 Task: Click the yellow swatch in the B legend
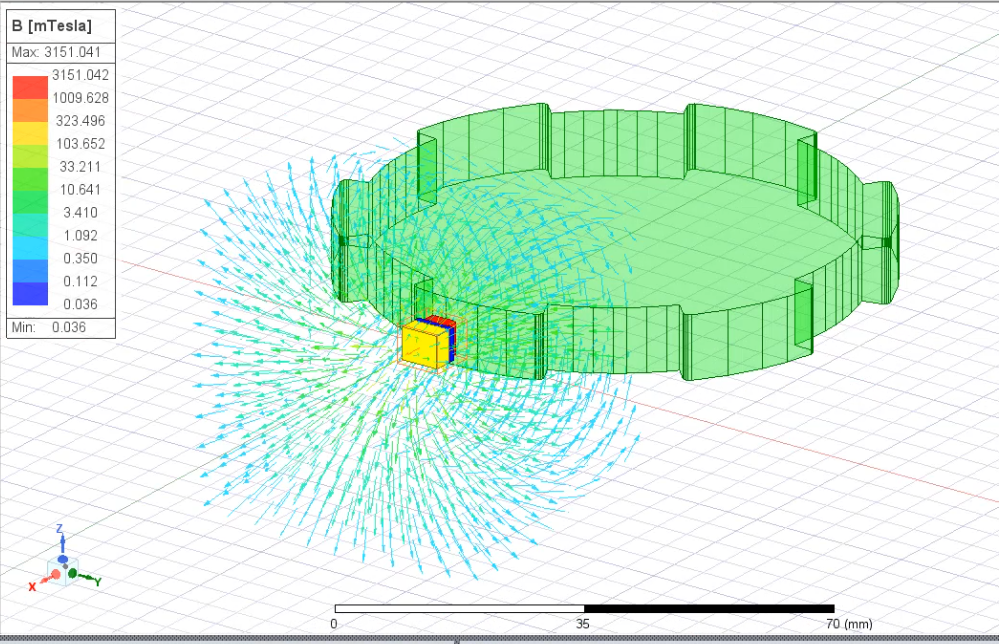tap(30, 133)
